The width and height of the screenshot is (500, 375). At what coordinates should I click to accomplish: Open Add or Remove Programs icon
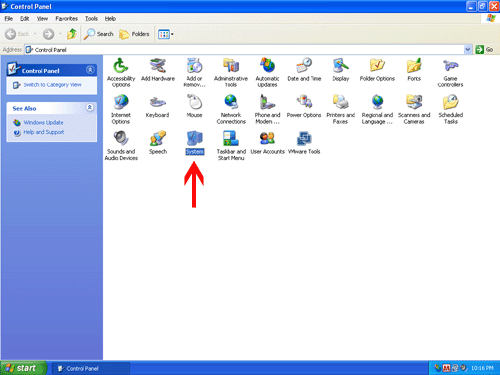pos(194,66)
